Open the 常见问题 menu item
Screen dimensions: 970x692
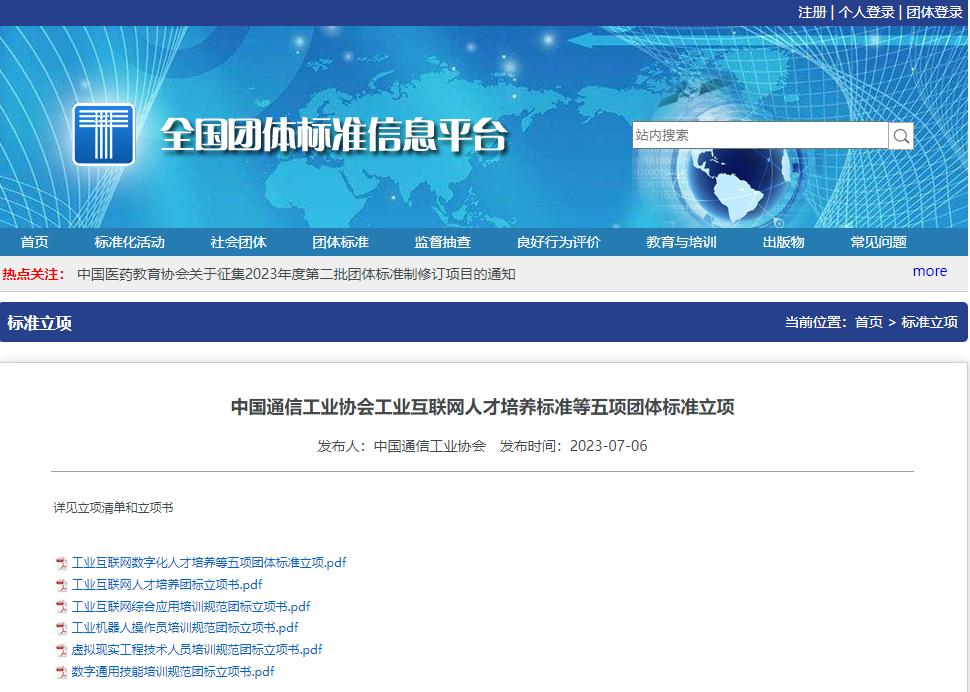click(878, 242)
